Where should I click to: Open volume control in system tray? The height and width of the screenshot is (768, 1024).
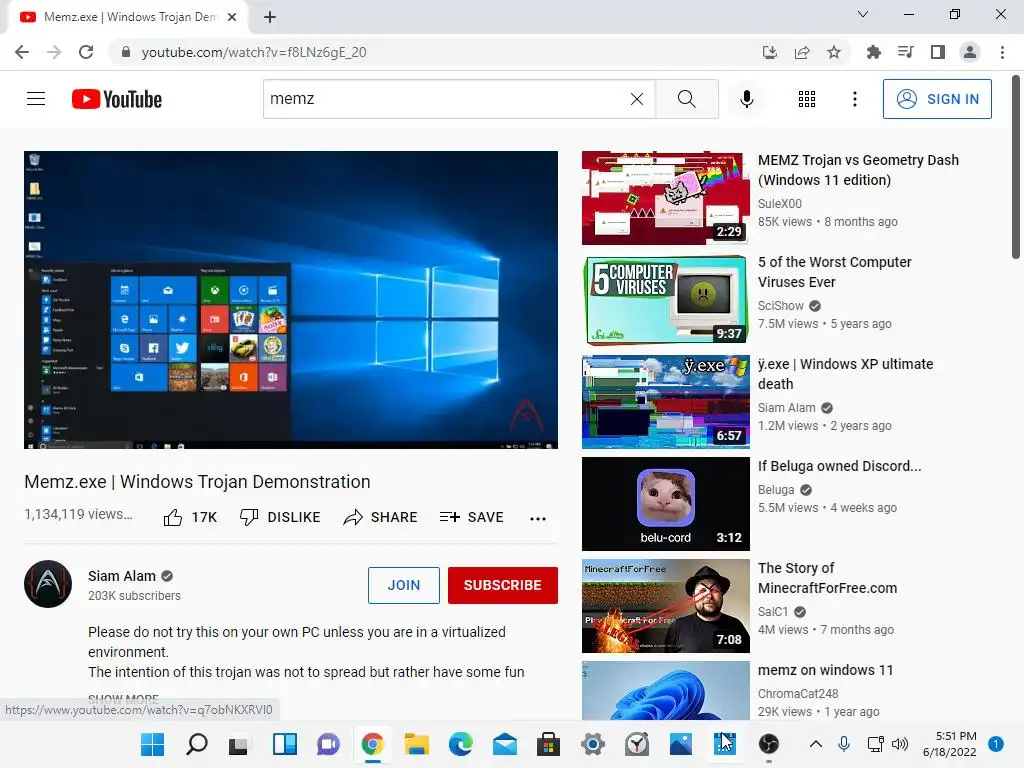pyautogui.click(x=900, y=744)
